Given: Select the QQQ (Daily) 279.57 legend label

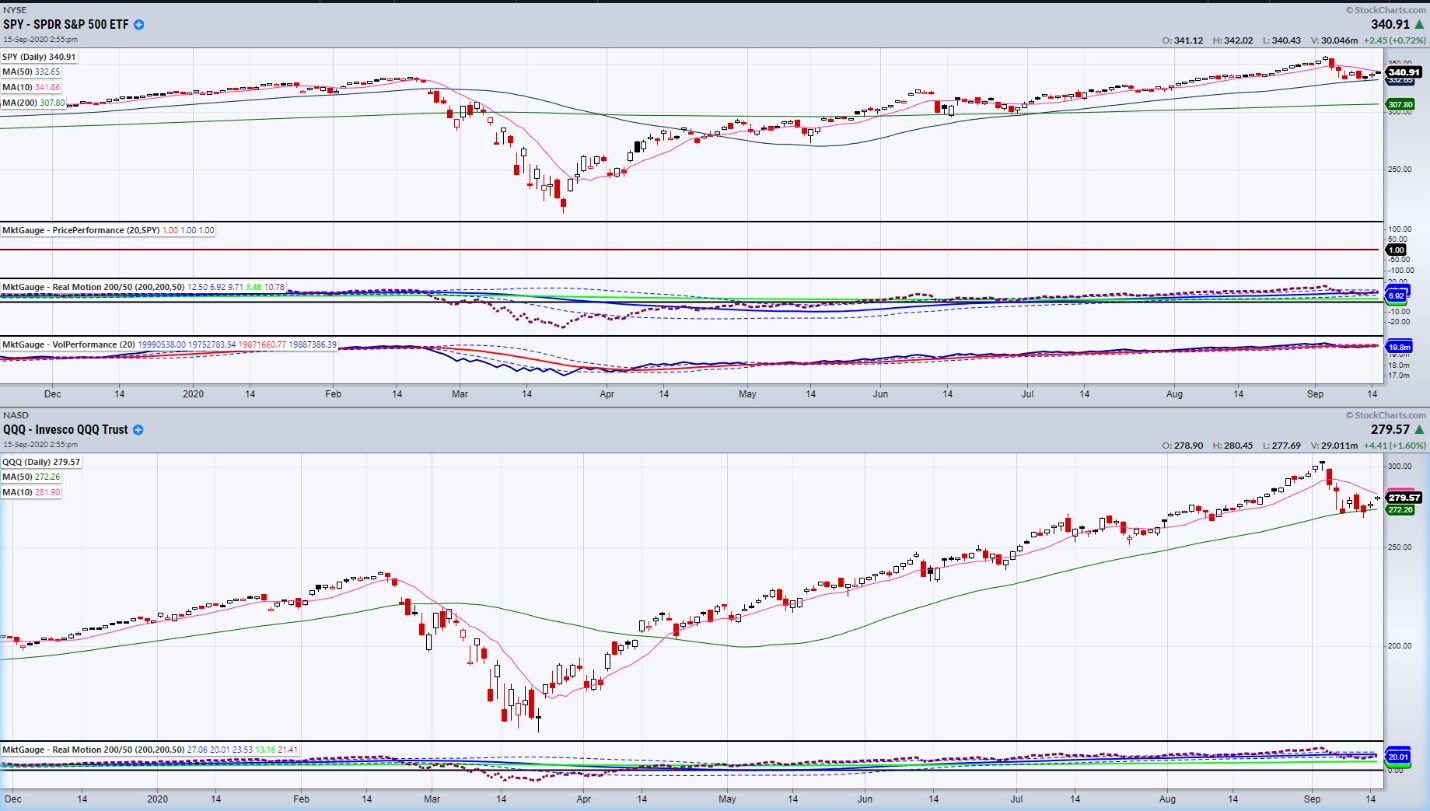Looking at the screenshot, I should [x=41, y=462].
